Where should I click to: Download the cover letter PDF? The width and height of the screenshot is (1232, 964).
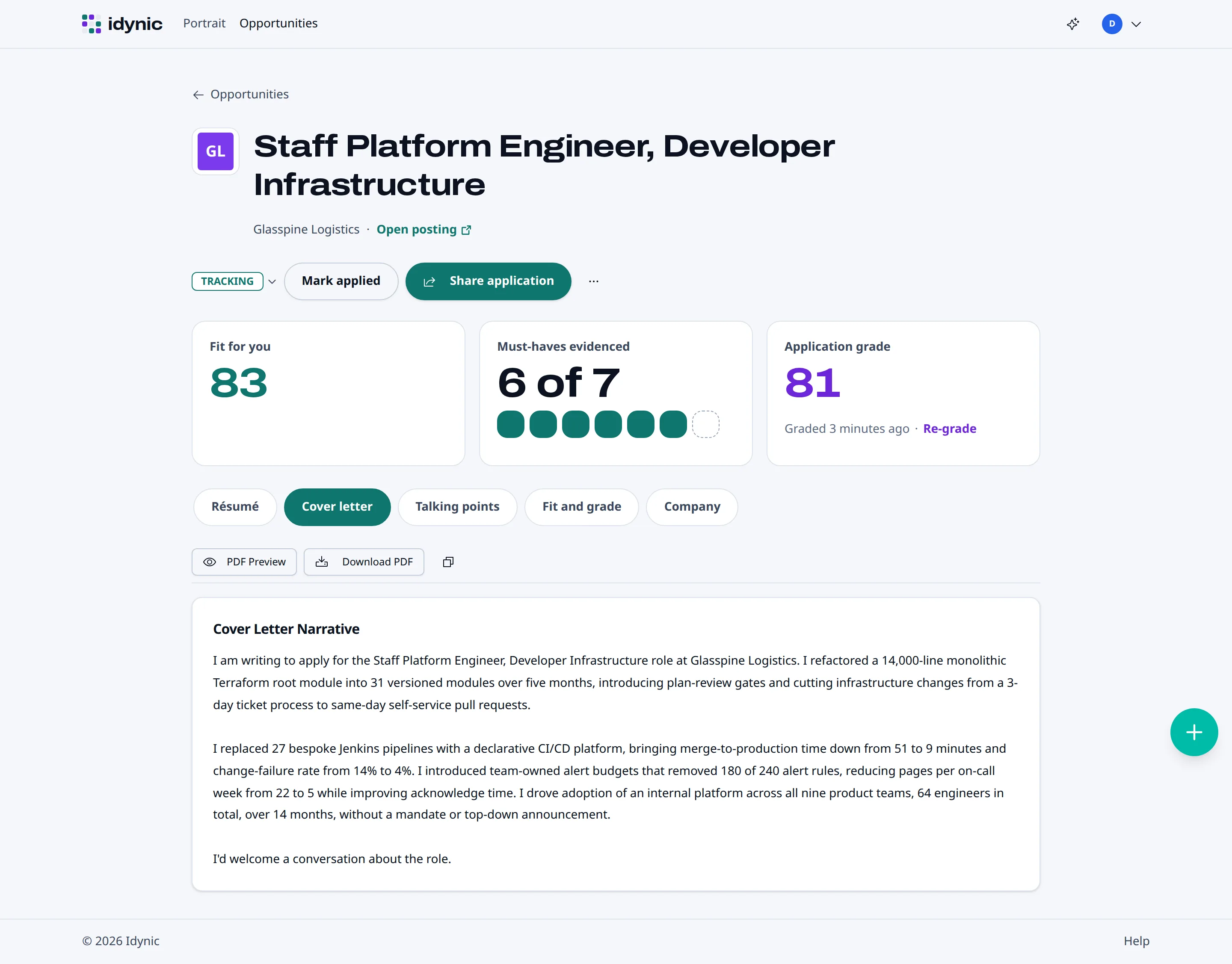pyautogui.click(x=364, y=562)
